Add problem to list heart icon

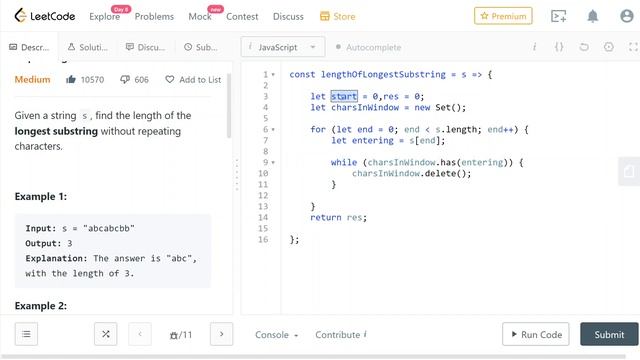(x=170, y=79)
